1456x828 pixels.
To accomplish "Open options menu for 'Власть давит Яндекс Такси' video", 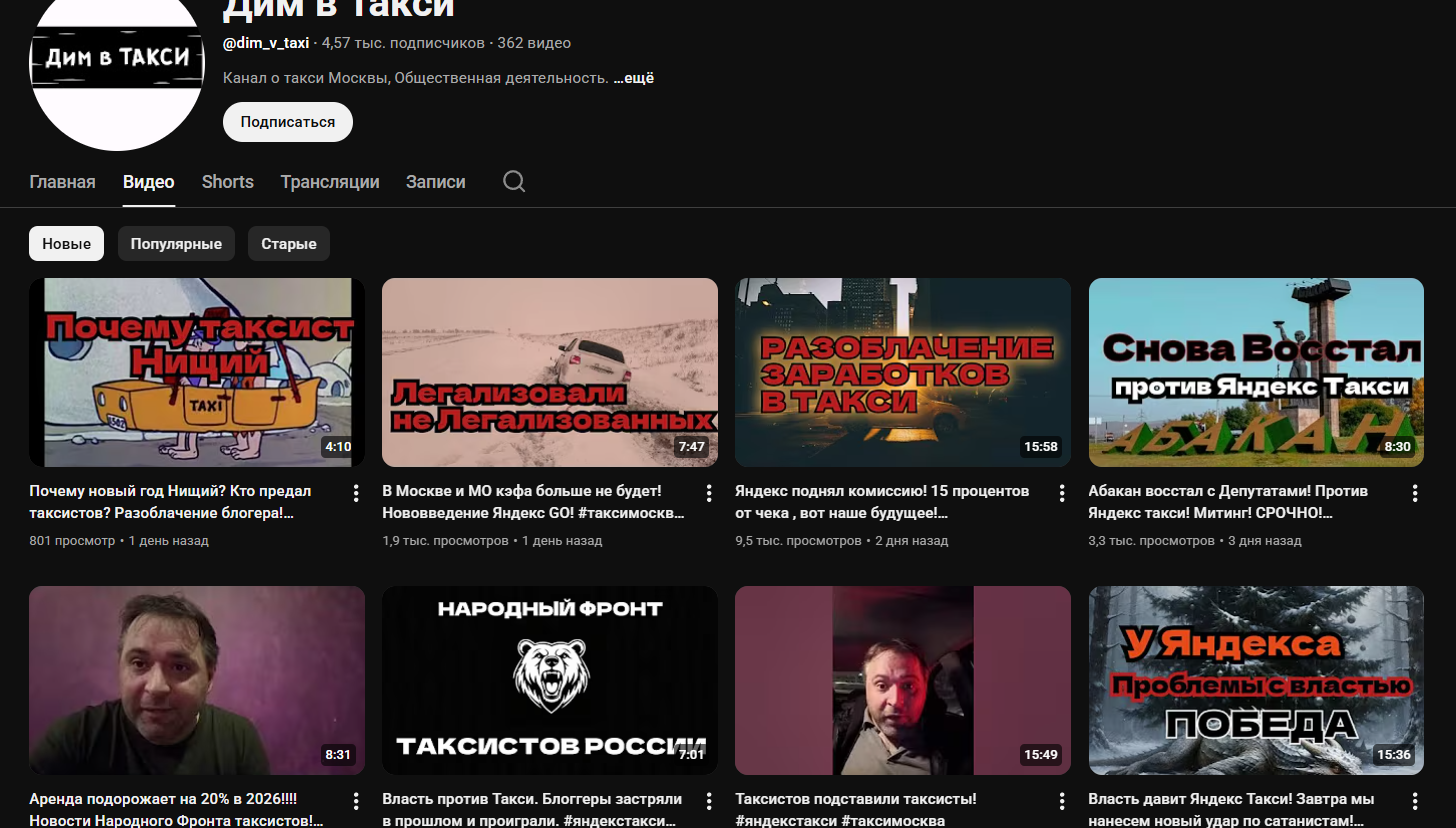I will click(x=1415, y=801).
